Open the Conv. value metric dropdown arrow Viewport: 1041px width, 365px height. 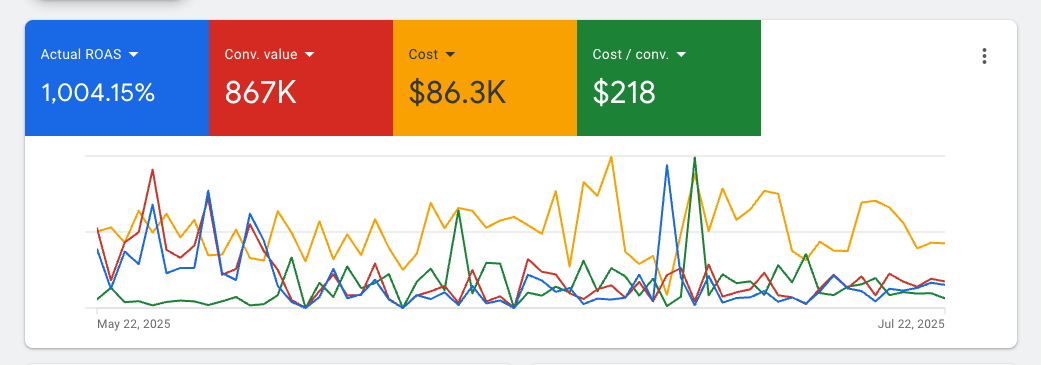coord(309,54)
